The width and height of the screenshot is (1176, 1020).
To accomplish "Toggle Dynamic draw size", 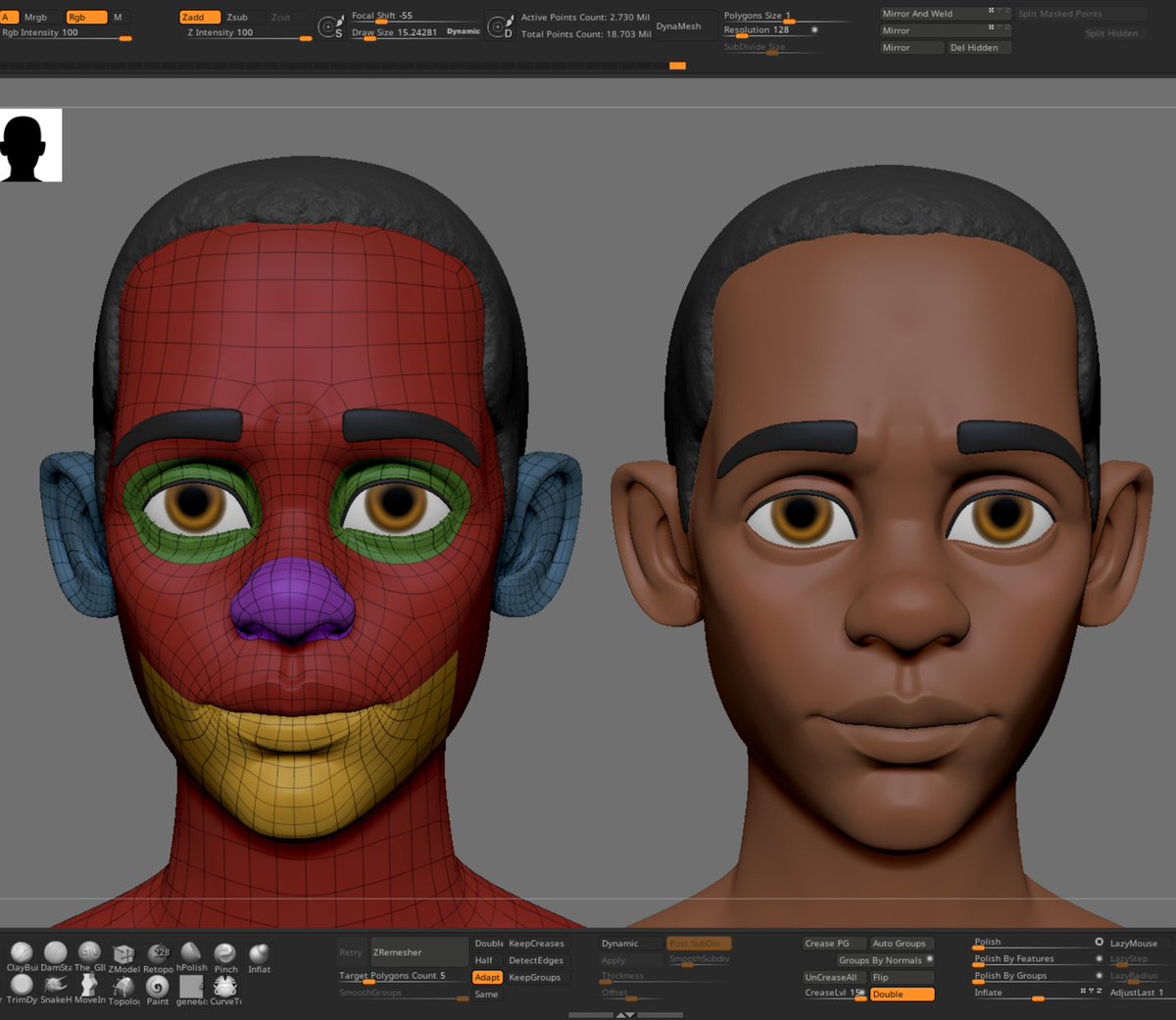I will point(464,31).
